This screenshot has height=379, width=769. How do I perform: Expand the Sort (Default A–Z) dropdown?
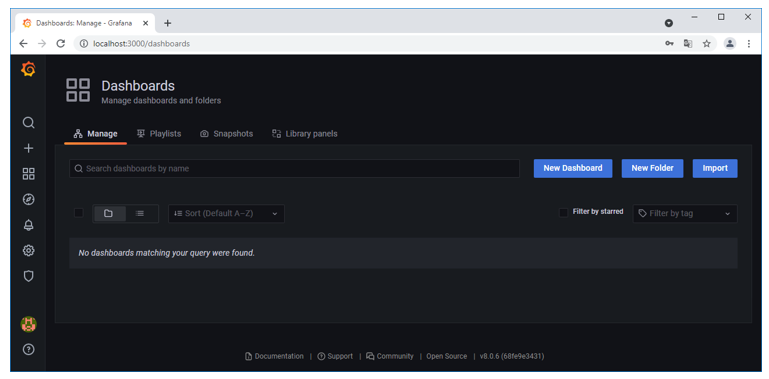click(226, 213)
